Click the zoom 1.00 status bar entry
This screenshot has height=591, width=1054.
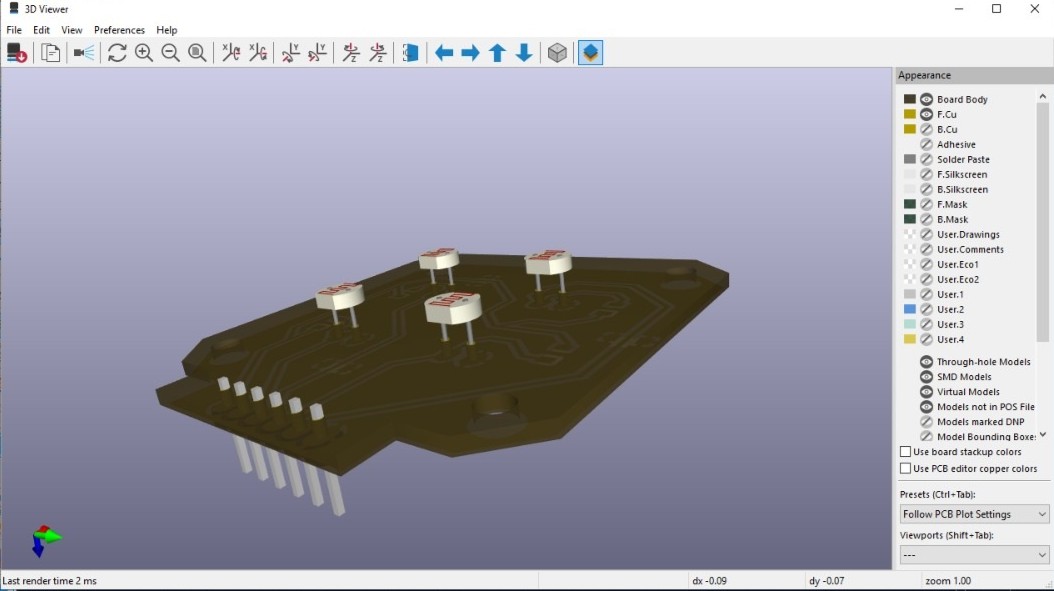pos(948,581)
